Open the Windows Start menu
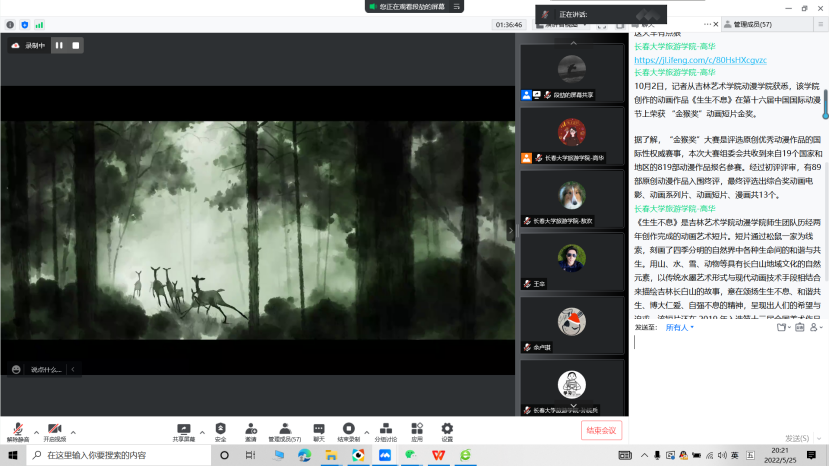Viewport: 829px width, 466px height. coord(13,455)
